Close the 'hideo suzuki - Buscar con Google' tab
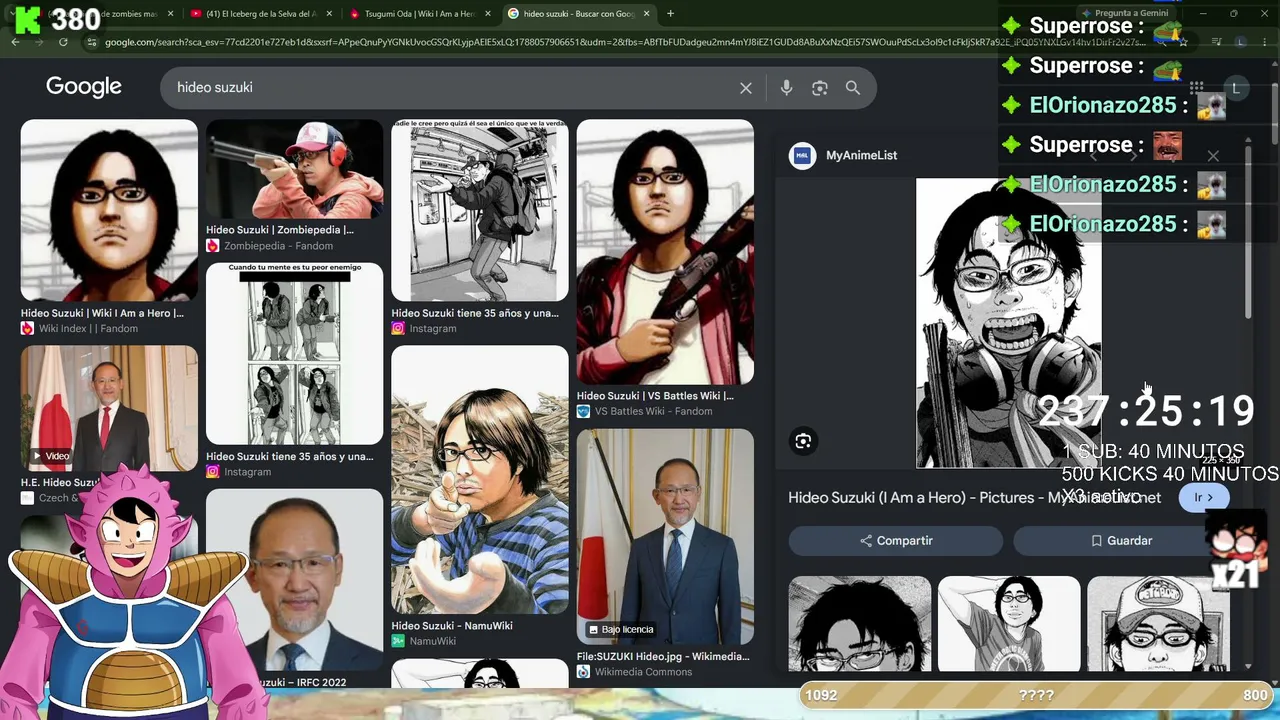Screen dimensions: 1280x720 tap(647, 14)
